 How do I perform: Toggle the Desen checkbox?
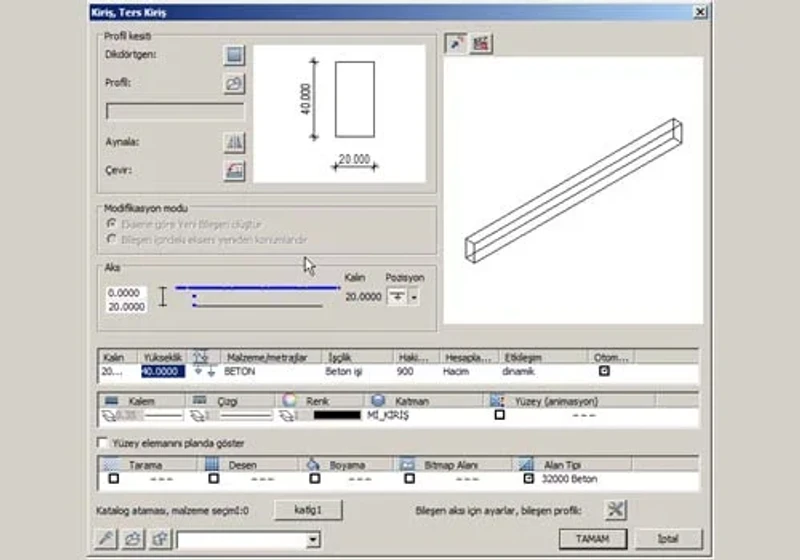214,478
